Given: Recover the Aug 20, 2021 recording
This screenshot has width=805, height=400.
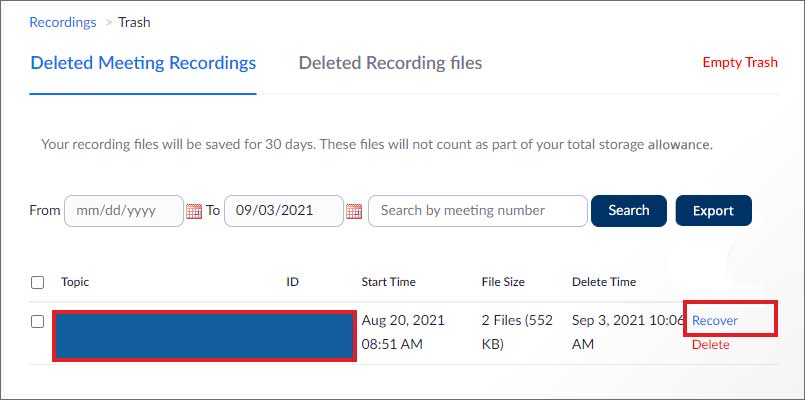Looking at the screenshot, I should tap(715, 320).
